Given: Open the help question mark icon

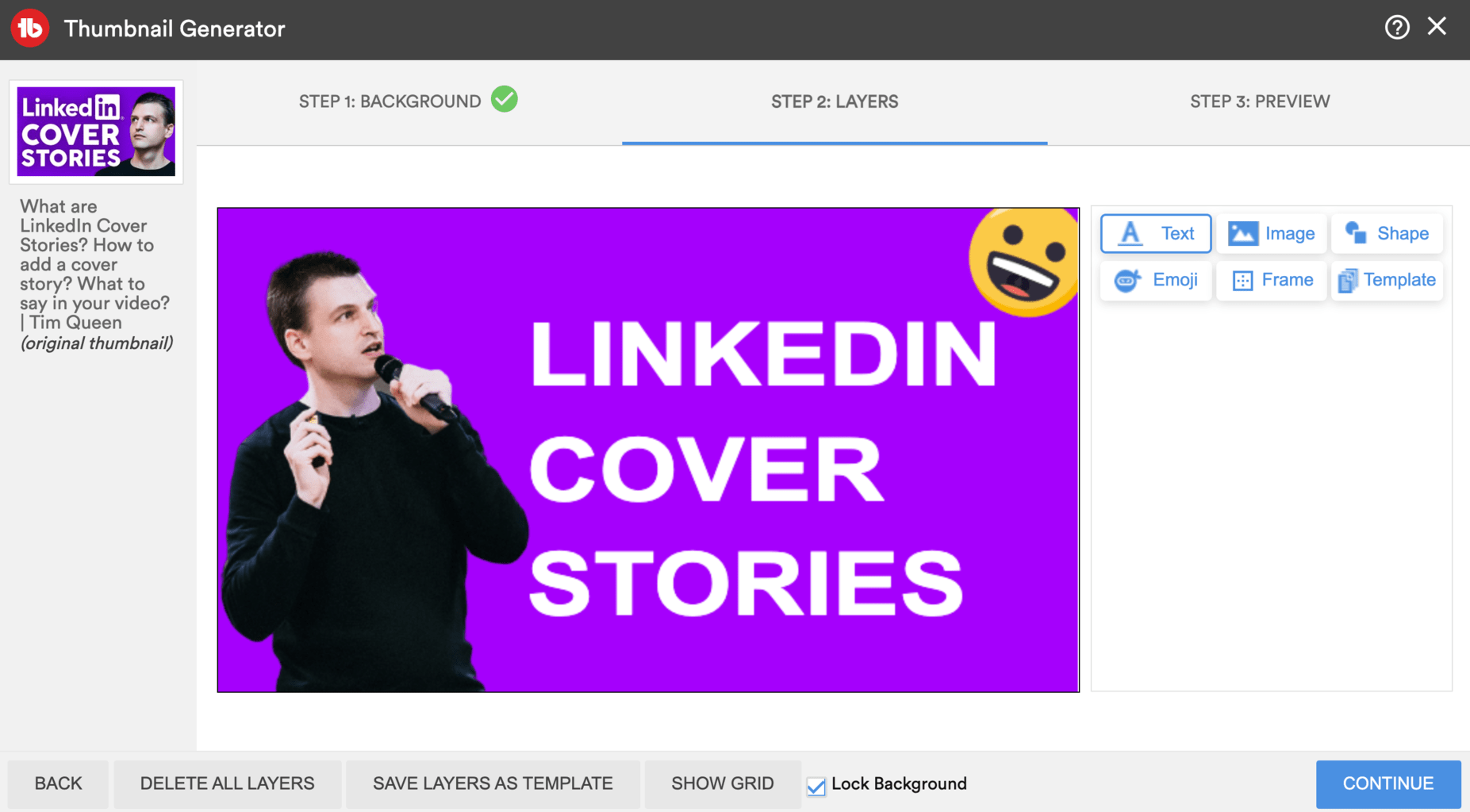Looking at the screenshot, I should coord(1397,28).
